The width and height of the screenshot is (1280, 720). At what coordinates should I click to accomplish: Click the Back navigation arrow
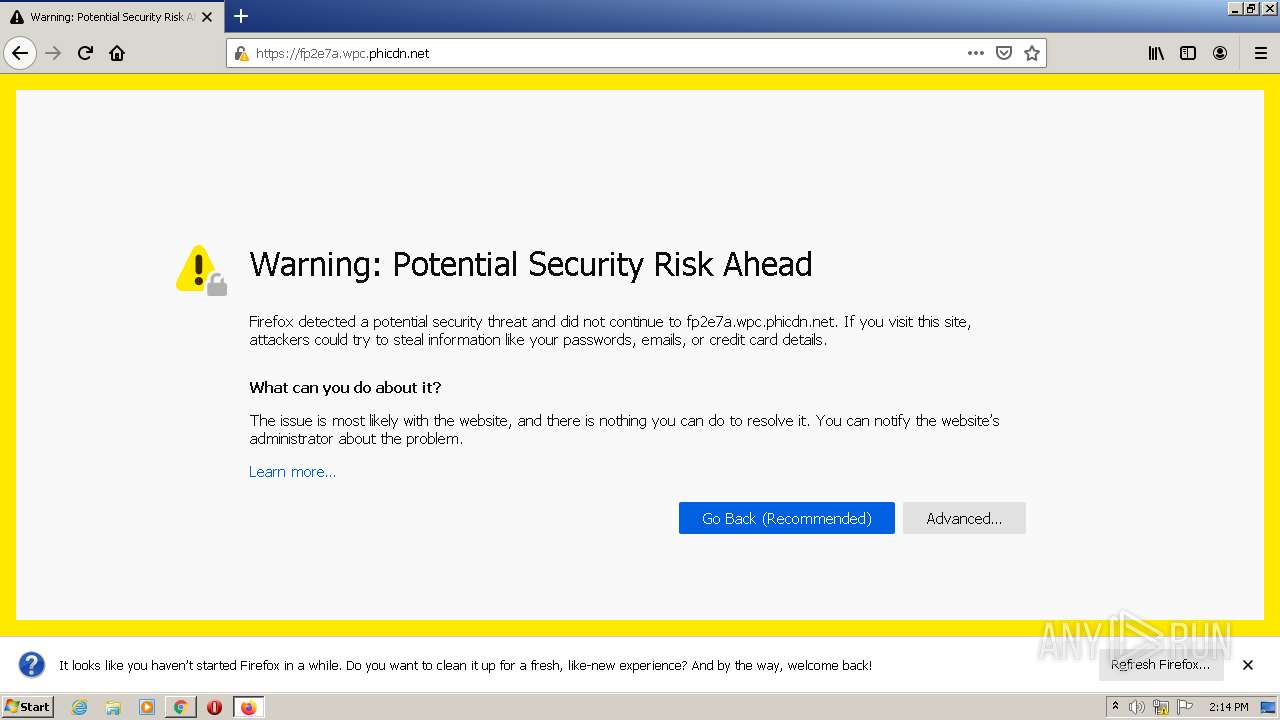[20, 53]
